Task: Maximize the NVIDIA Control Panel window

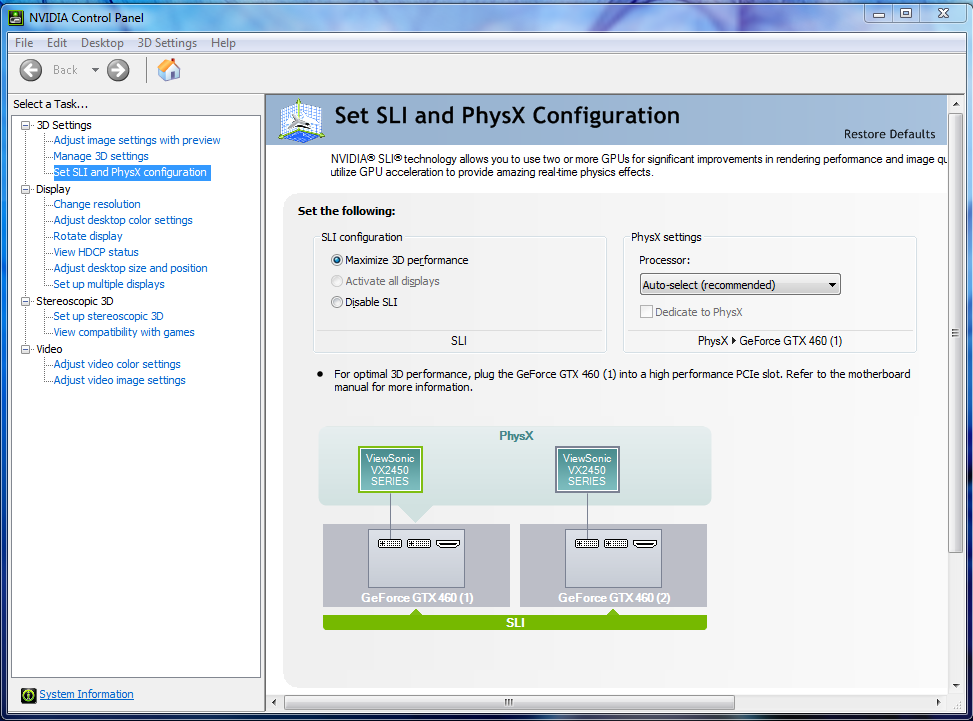Action: click(x=906, y=14)
